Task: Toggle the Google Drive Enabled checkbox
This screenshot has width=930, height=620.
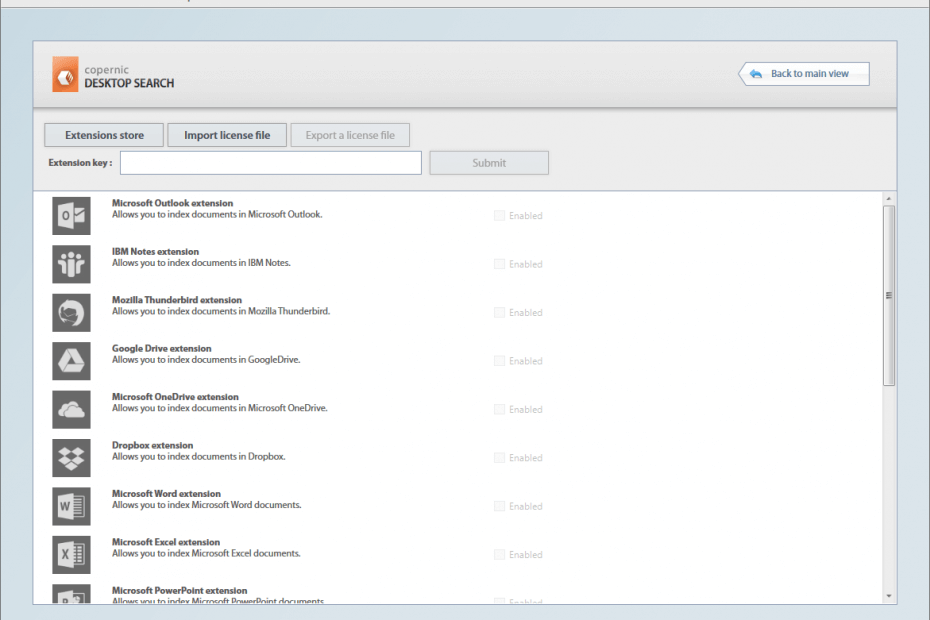Action: tap(499, 361)
